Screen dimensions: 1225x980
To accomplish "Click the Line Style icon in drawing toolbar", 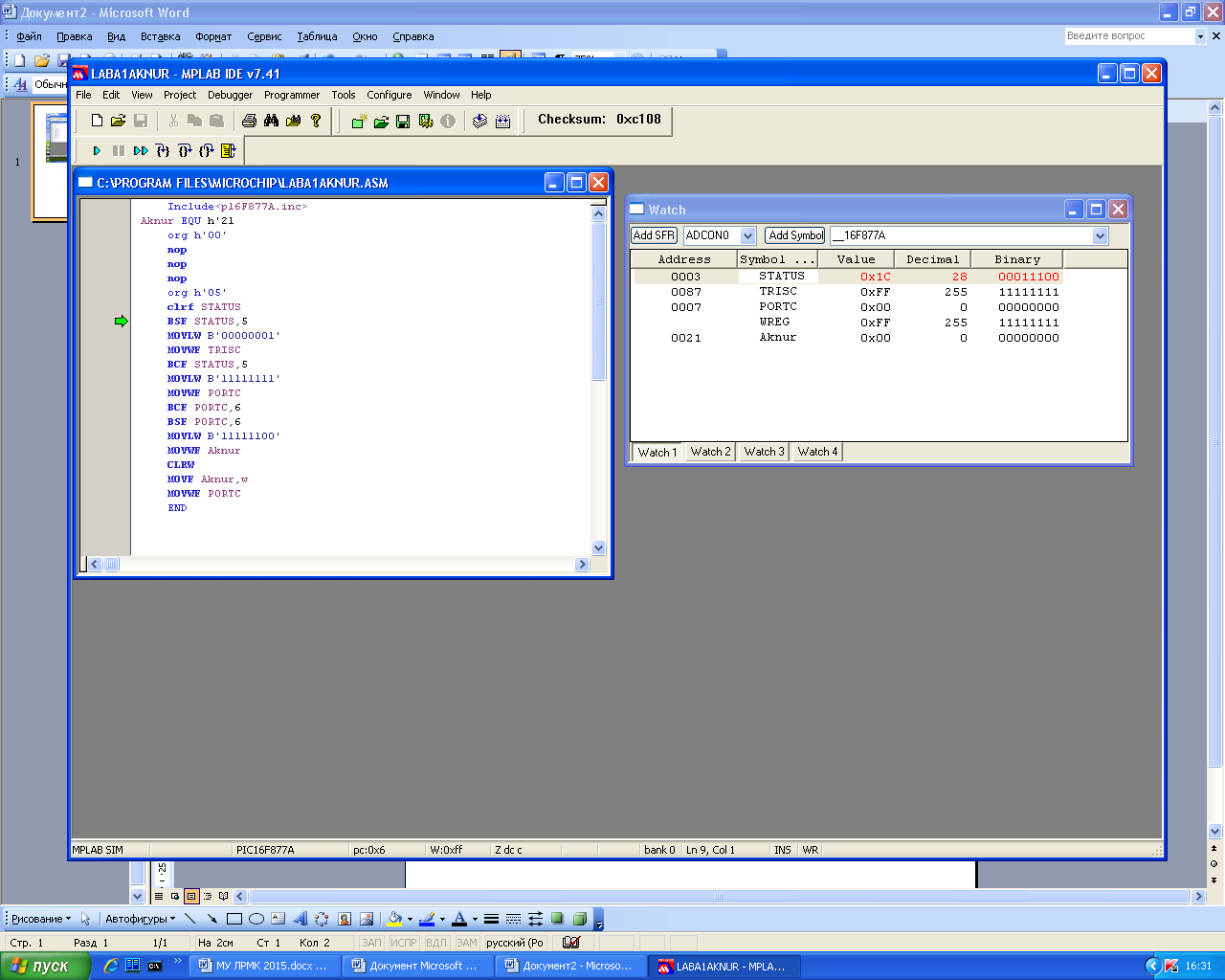I will point(491,919).
